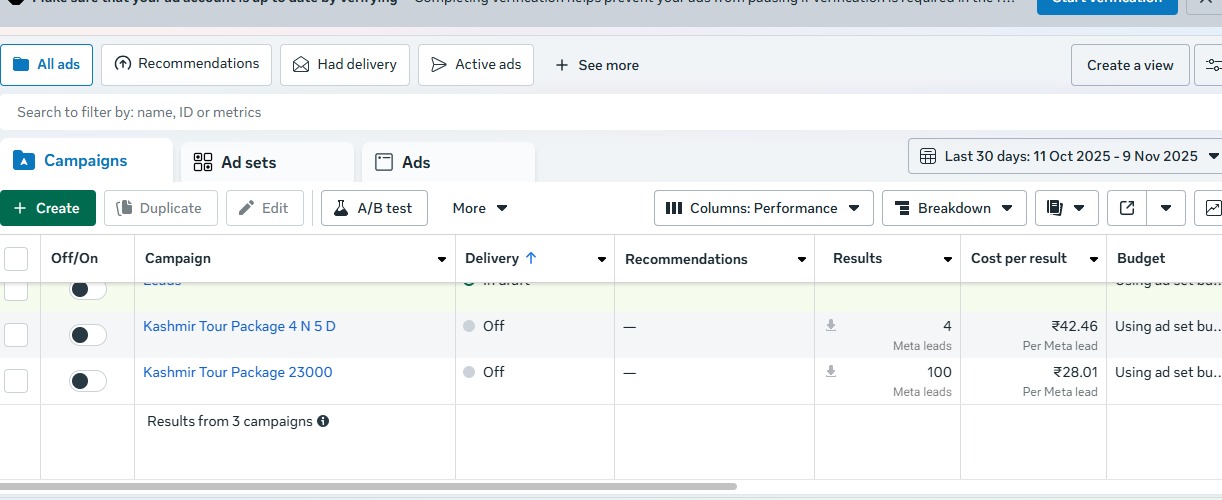The image size is (1222, 500).
Task: Open the Breakdown dropdown
Action: (x=953, y=208)
